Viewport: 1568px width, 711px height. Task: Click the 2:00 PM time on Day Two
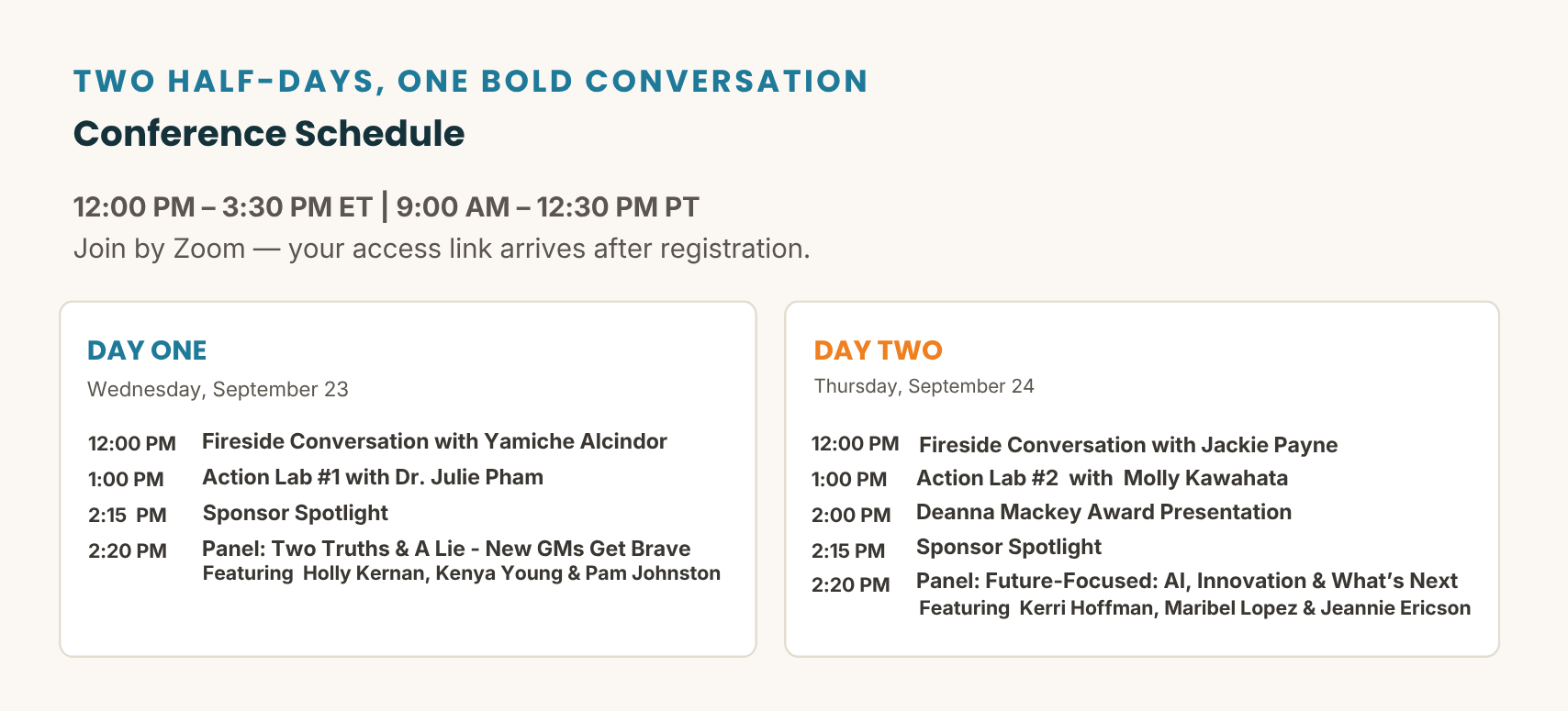[851, 516]
